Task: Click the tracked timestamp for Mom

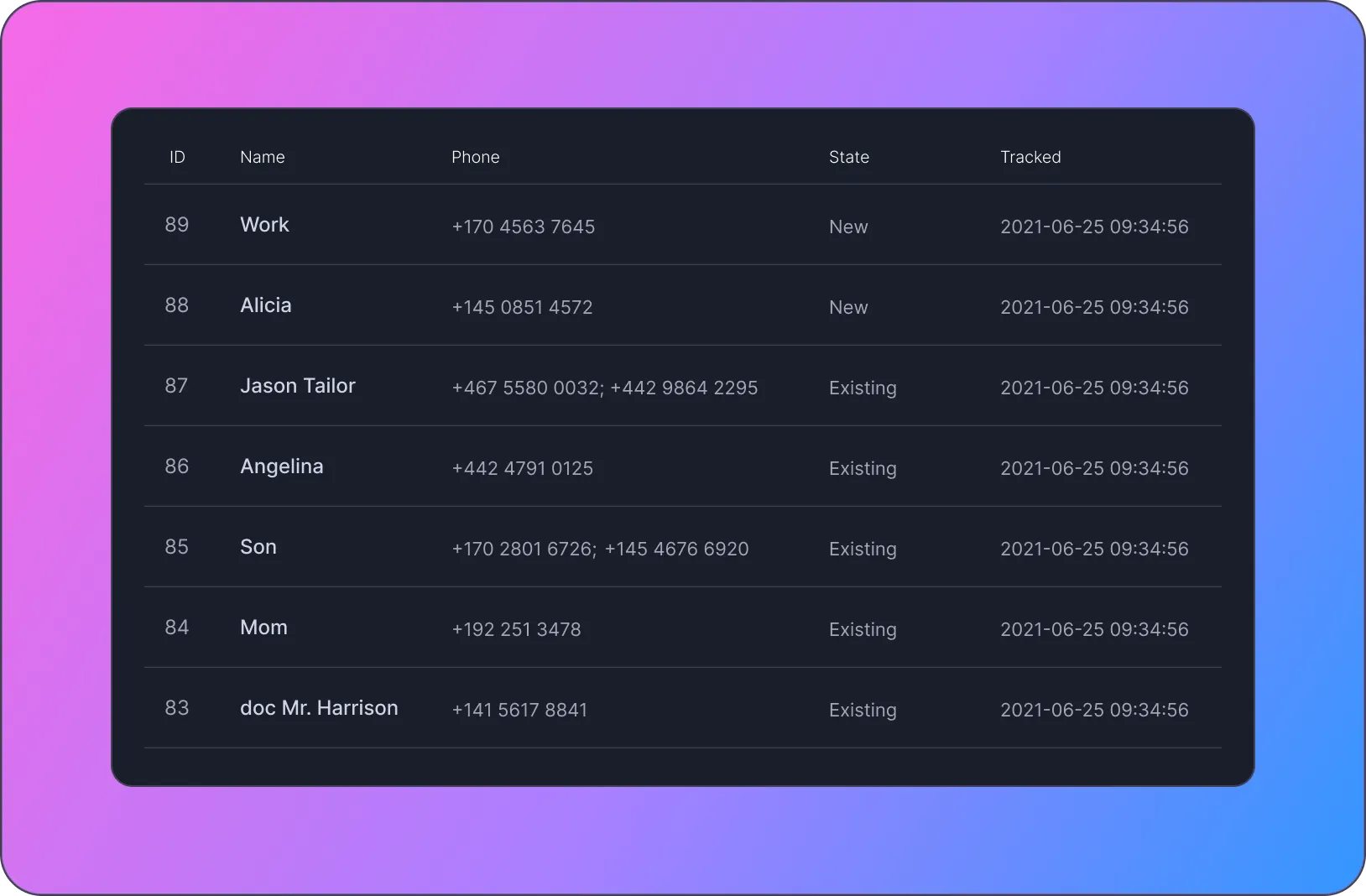Action: tap(1094, 629)
